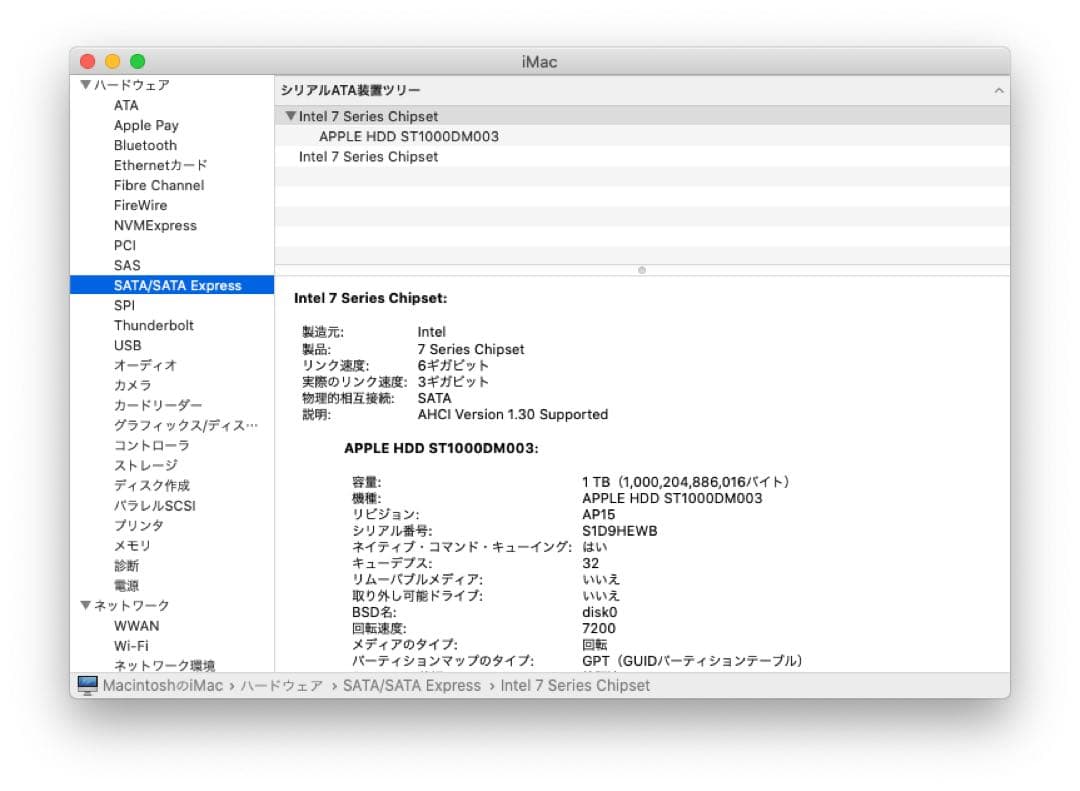The width and height of the screenshot is (1080, 791).
Task: Select WWAN under ネットワーク
Action: (136, 626)
